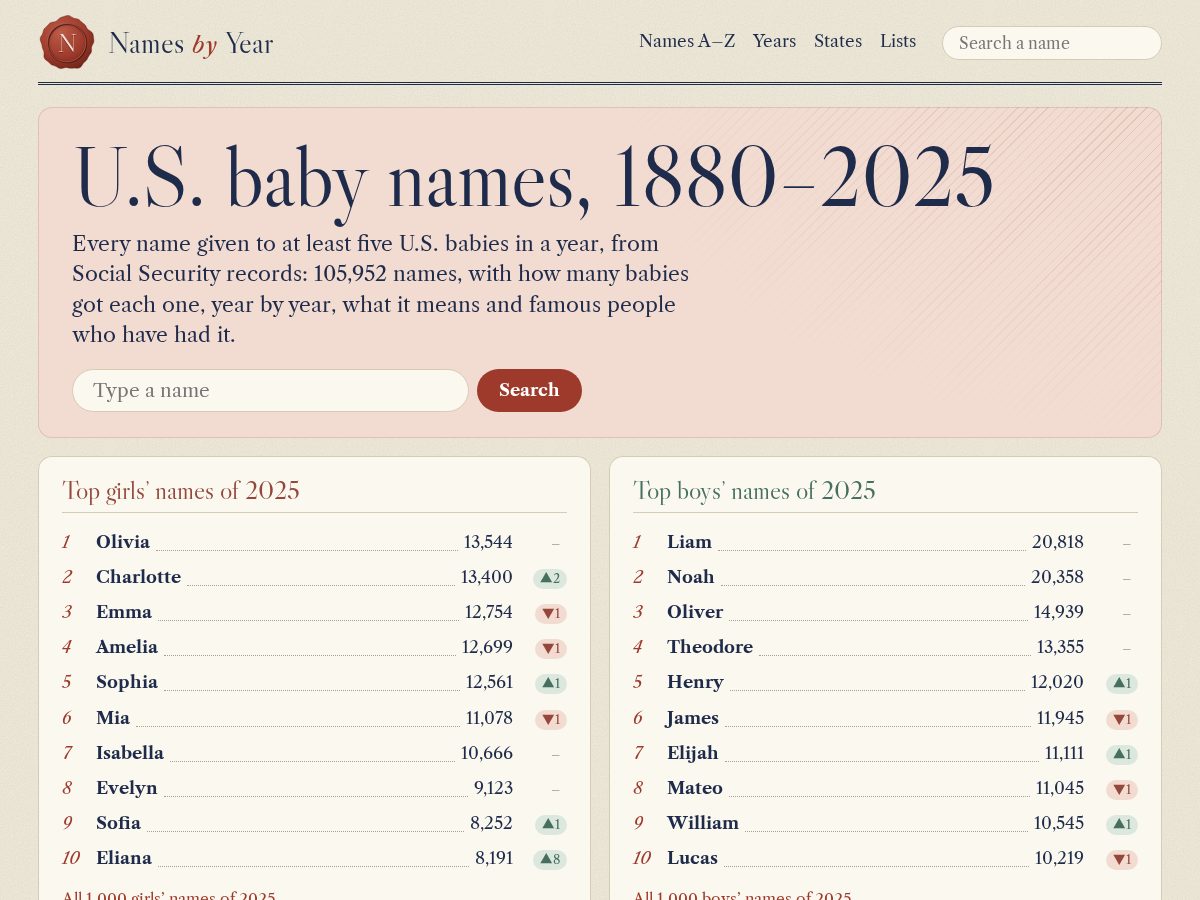
Task: Open the name Eliana
Action: click(x=124, y=858)
